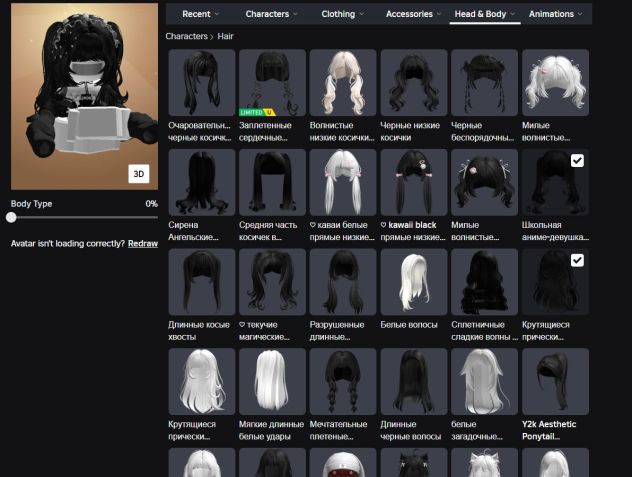This screenshot has height=477, width=632.
Task: Uncheck the Школьная аниме-девушка hair item
Action: tap(577, 161)
